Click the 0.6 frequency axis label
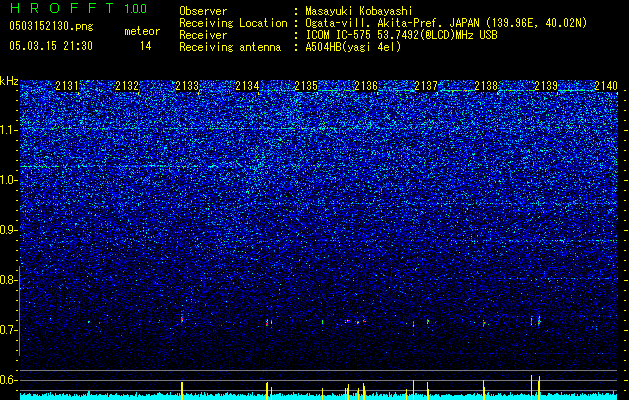 7,380
